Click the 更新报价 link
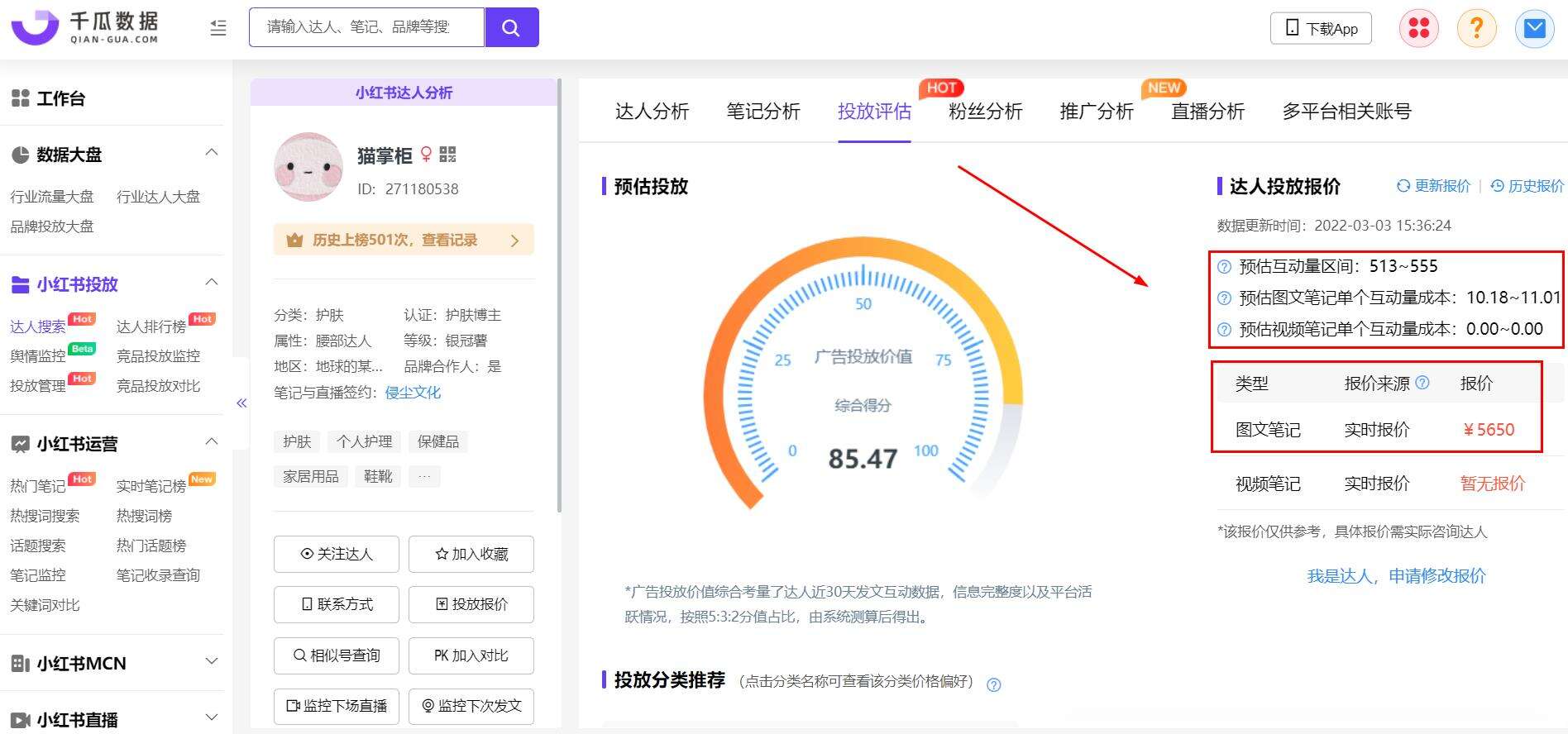Image resolution: width=1568 pixels, height=734 pixels. (1433, 186)
